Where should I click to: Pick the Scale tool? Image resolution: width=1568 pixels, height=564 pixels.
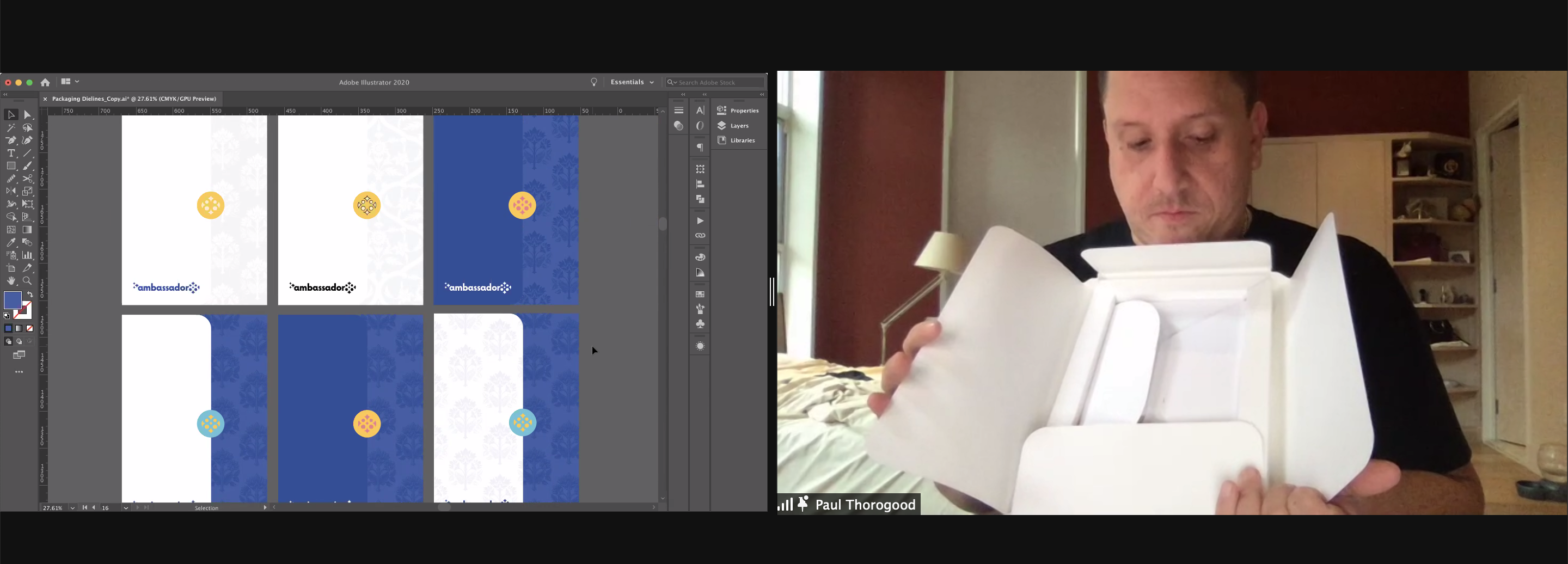(x=27, y=191)
